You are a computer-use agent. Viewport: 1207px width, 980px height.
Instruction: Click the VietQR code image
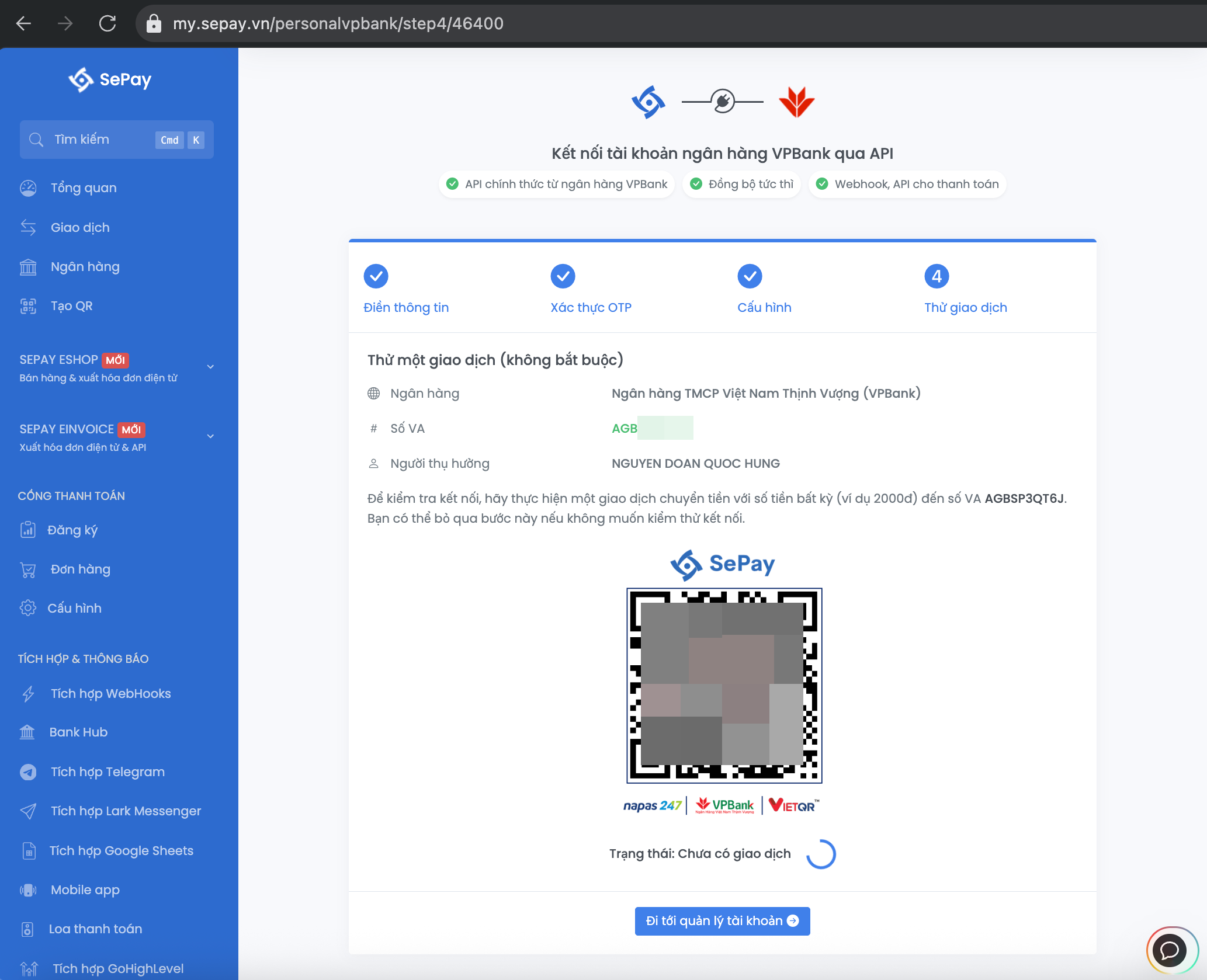point(724,685)
